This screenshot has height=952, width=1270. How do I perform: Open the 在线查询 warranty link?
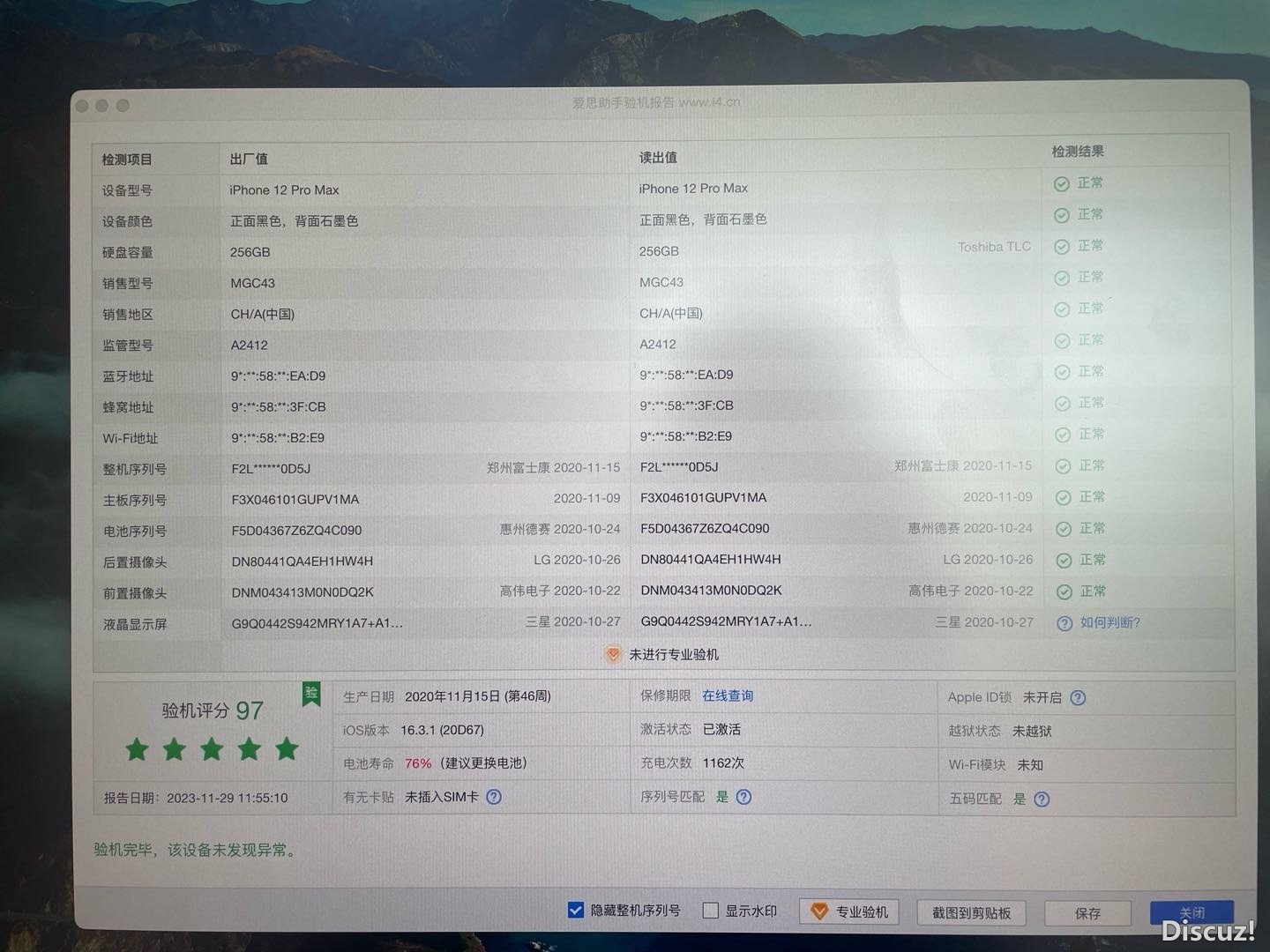click(x=728, y=696)
